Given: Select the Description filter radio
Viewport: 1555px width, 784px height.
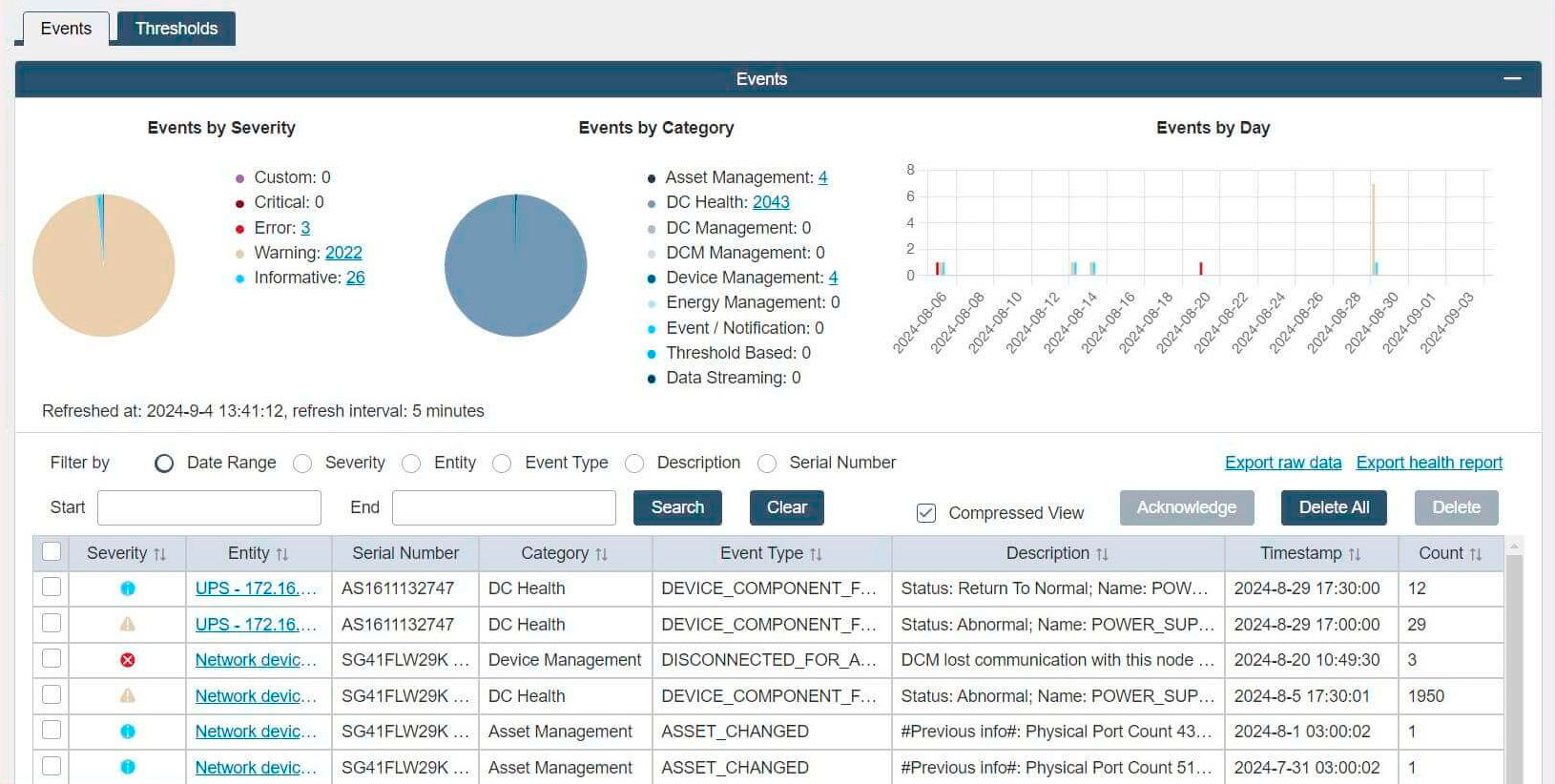Looking at the screenshot, I should coord(634,464).
